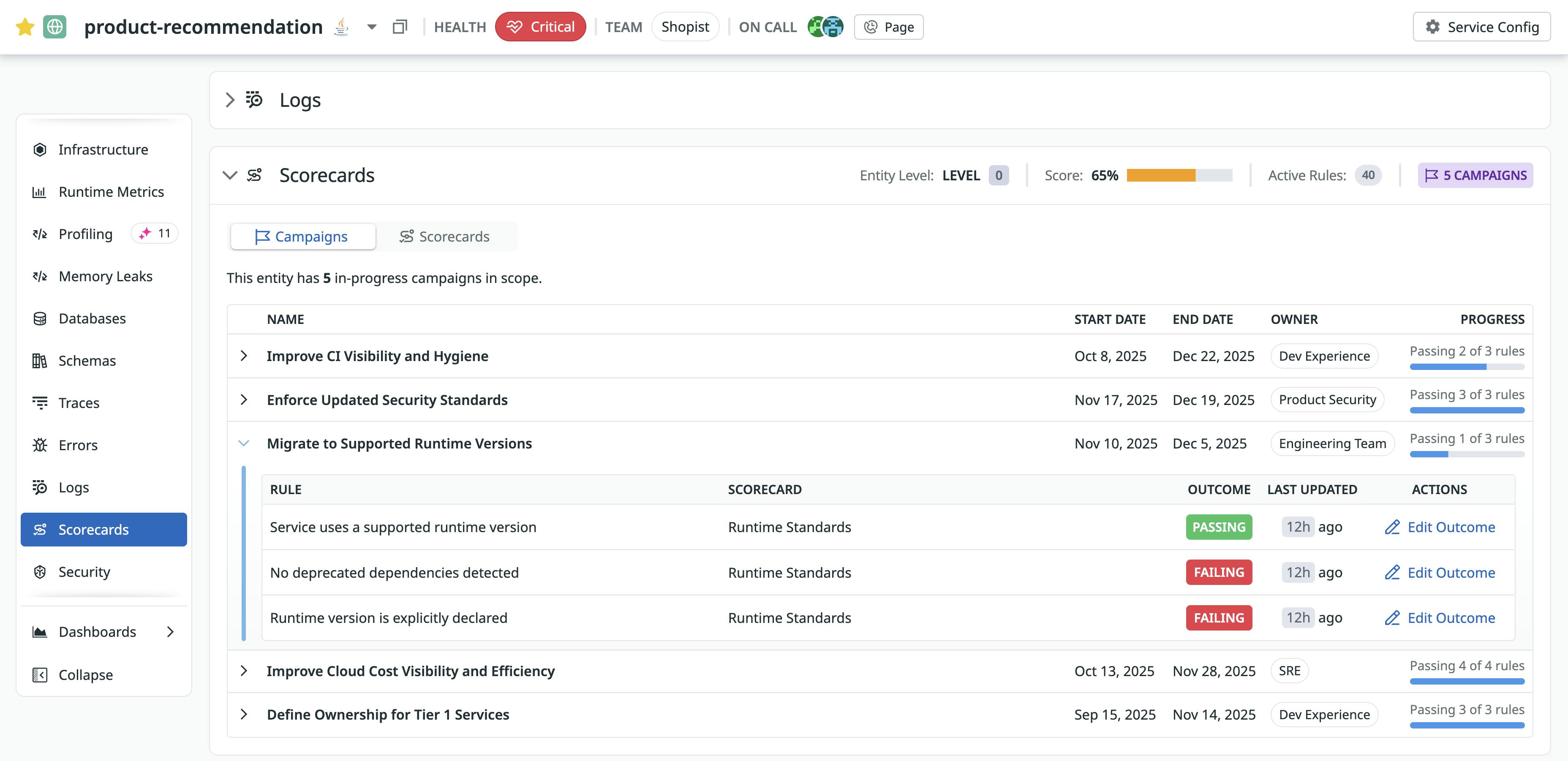The image size is (1568, 761).
Task: Navigate to Memory Leaks
Action: click(105, 276)
